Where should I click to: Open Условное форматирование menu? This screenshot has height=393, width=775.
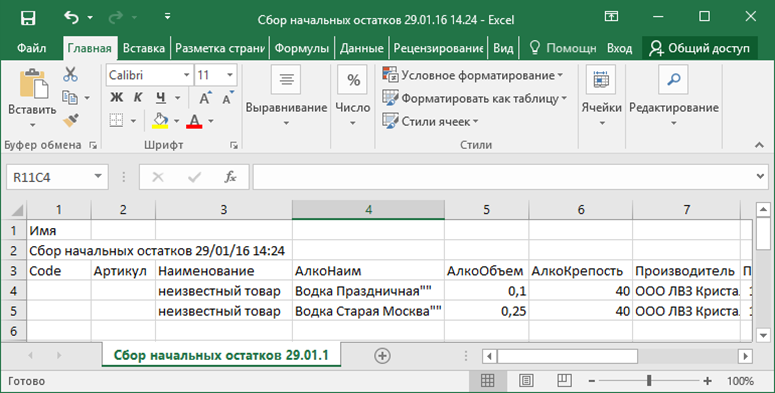(x=473, y=75)
